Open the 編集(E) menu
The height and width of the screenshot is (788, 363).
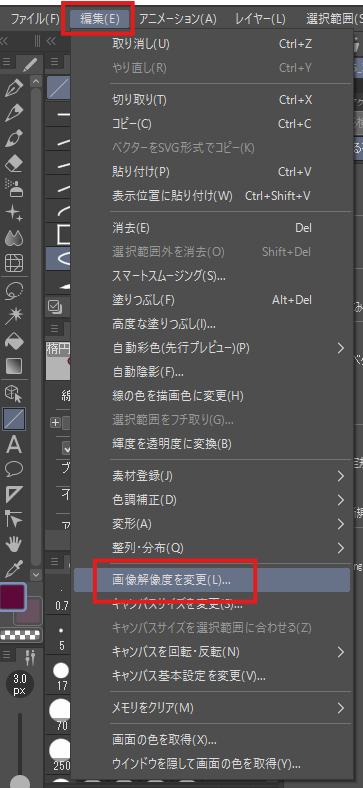99,20
